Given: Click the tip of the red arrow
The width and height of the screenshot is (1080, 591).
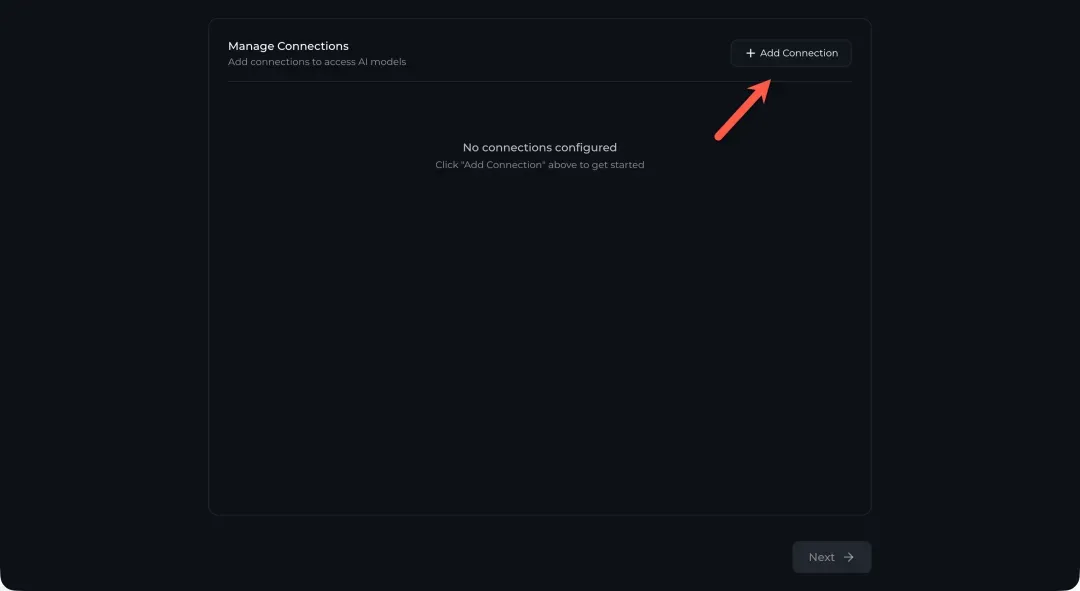Looking at the screenshot, I should tap(767, 83).
